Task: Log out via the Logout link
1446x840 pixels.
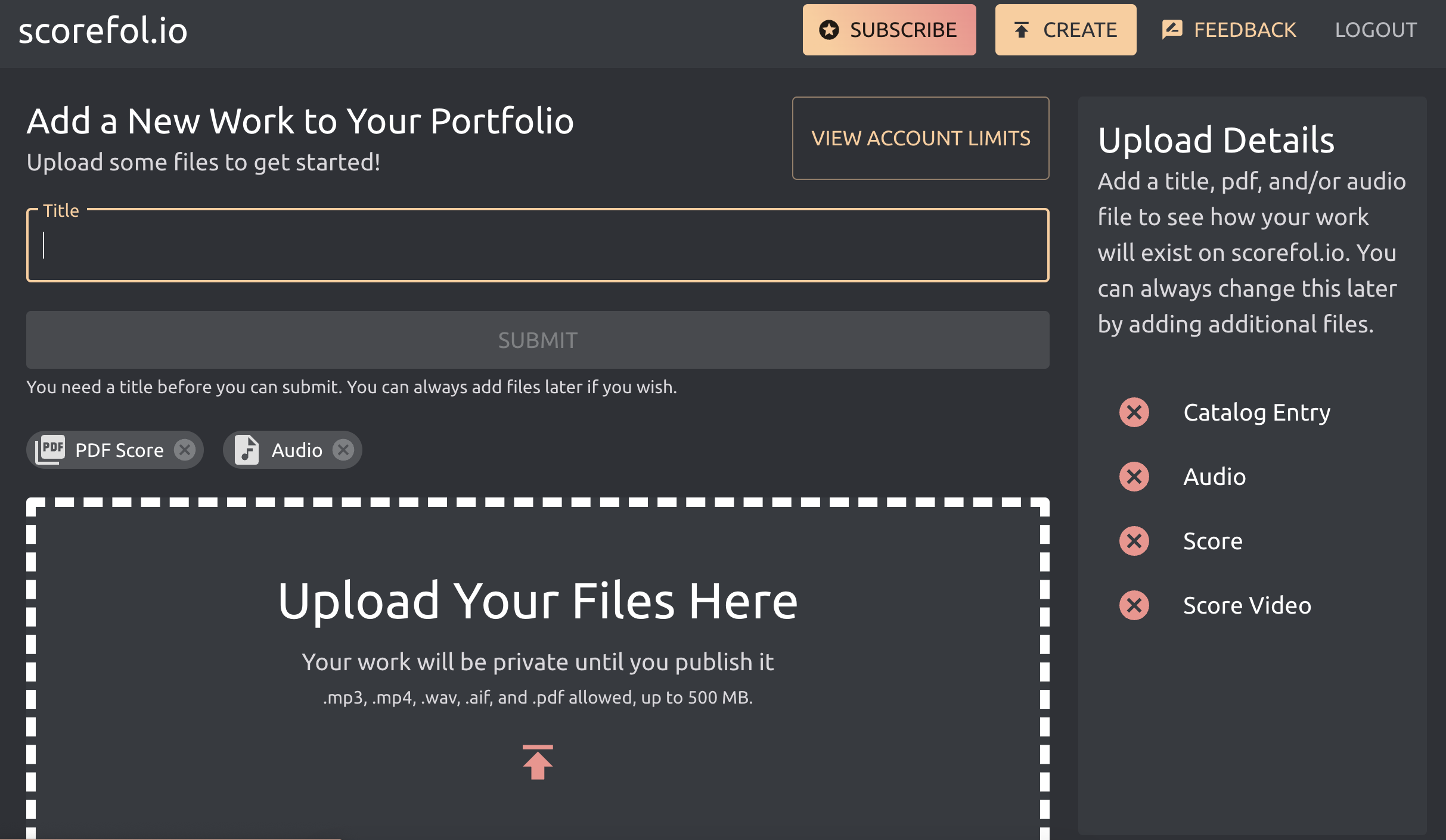Action: click(x=1376, y=30)
